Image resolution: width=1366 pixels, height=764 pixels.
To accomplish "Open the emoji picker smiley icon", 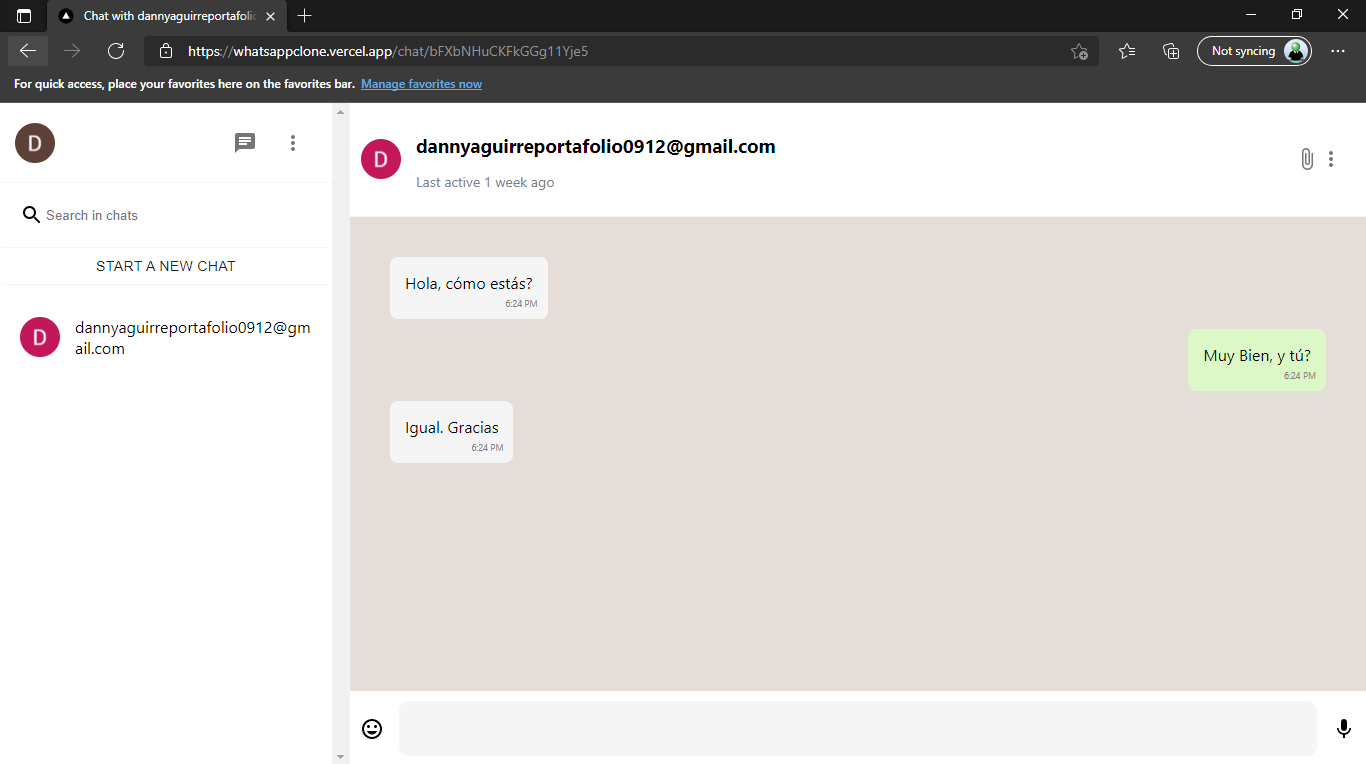I will coord(372,729).
